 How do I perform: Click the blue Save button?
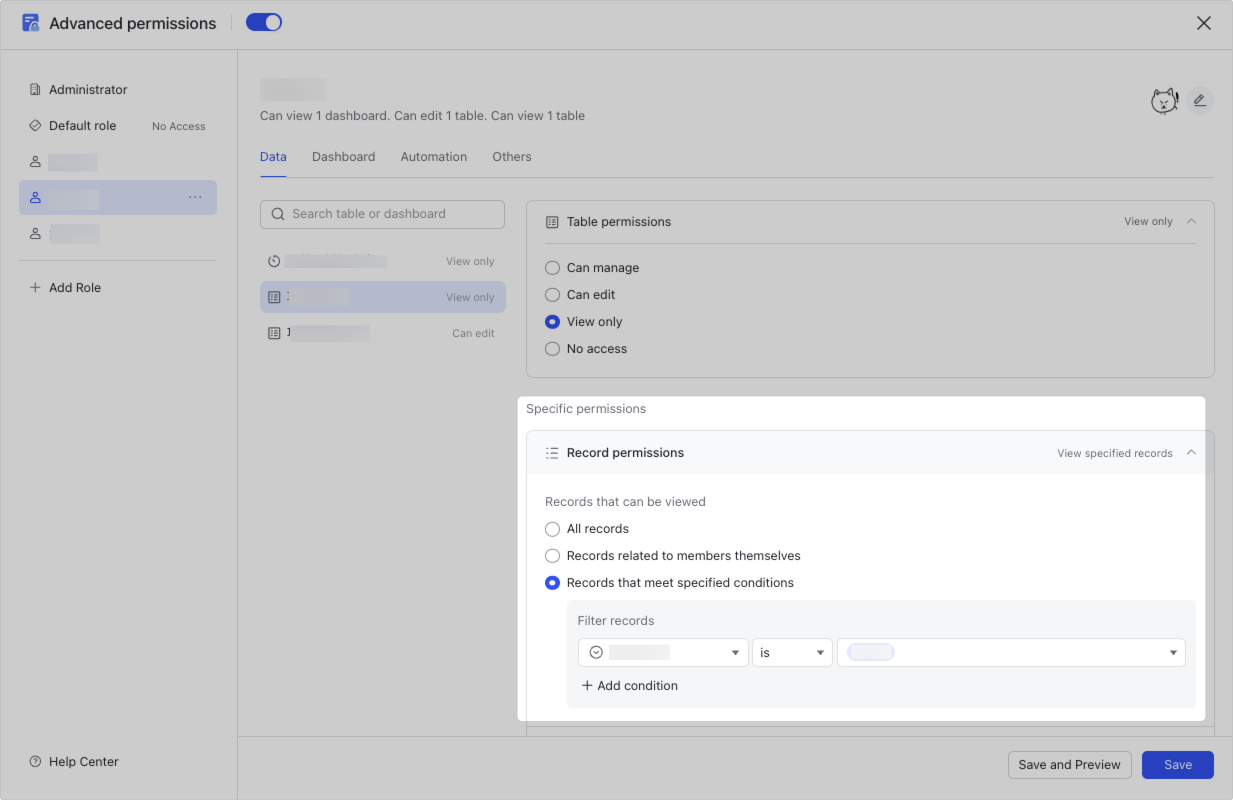1178,765
